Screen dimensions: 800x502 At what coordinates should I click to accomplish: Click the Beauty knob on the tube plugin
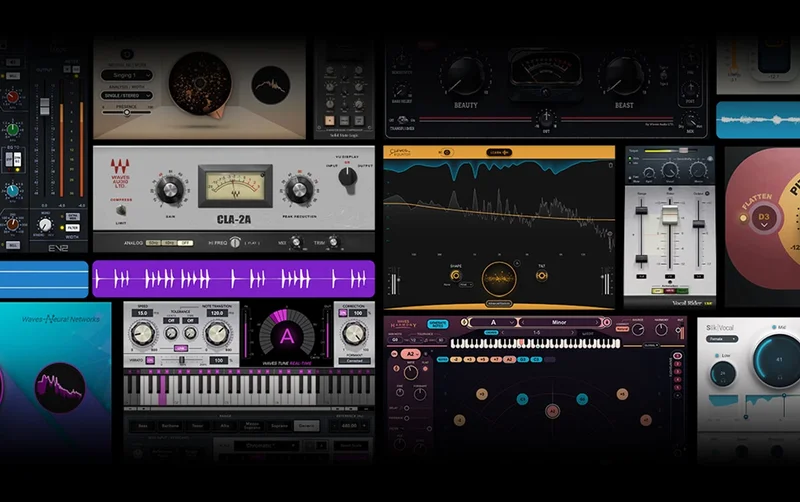pyautogui.click(x=465, y=76)
